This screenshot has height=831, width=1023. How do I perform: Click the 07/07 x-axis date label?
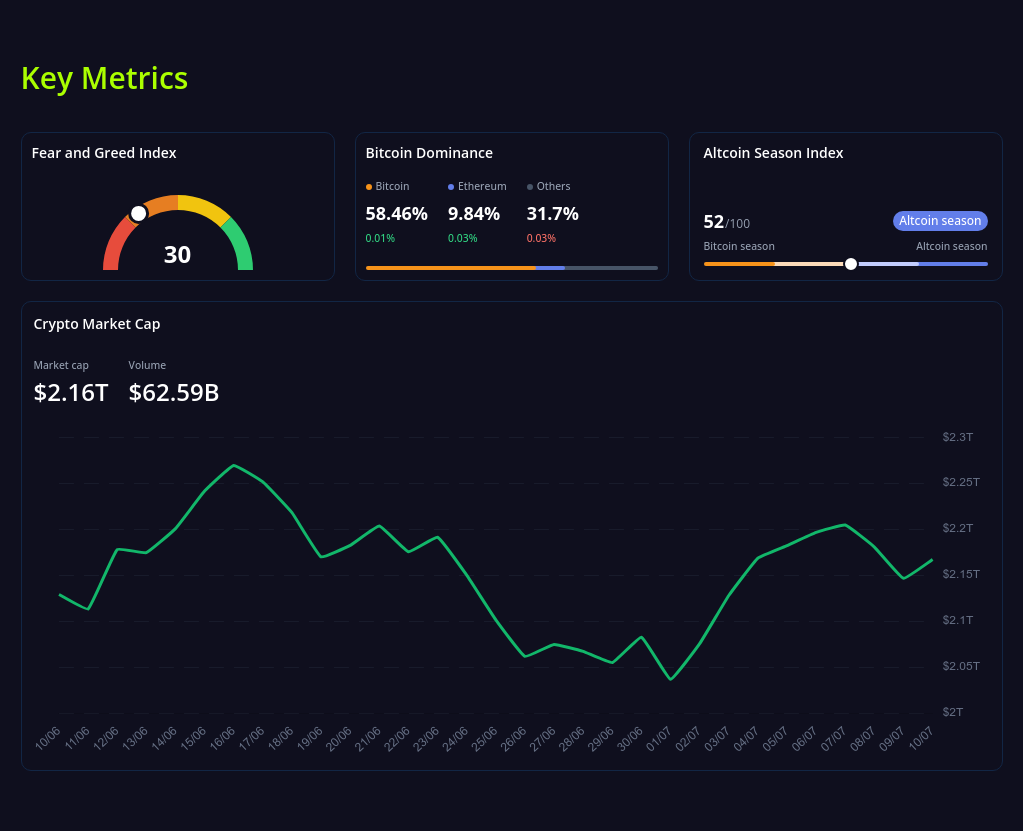834,738
